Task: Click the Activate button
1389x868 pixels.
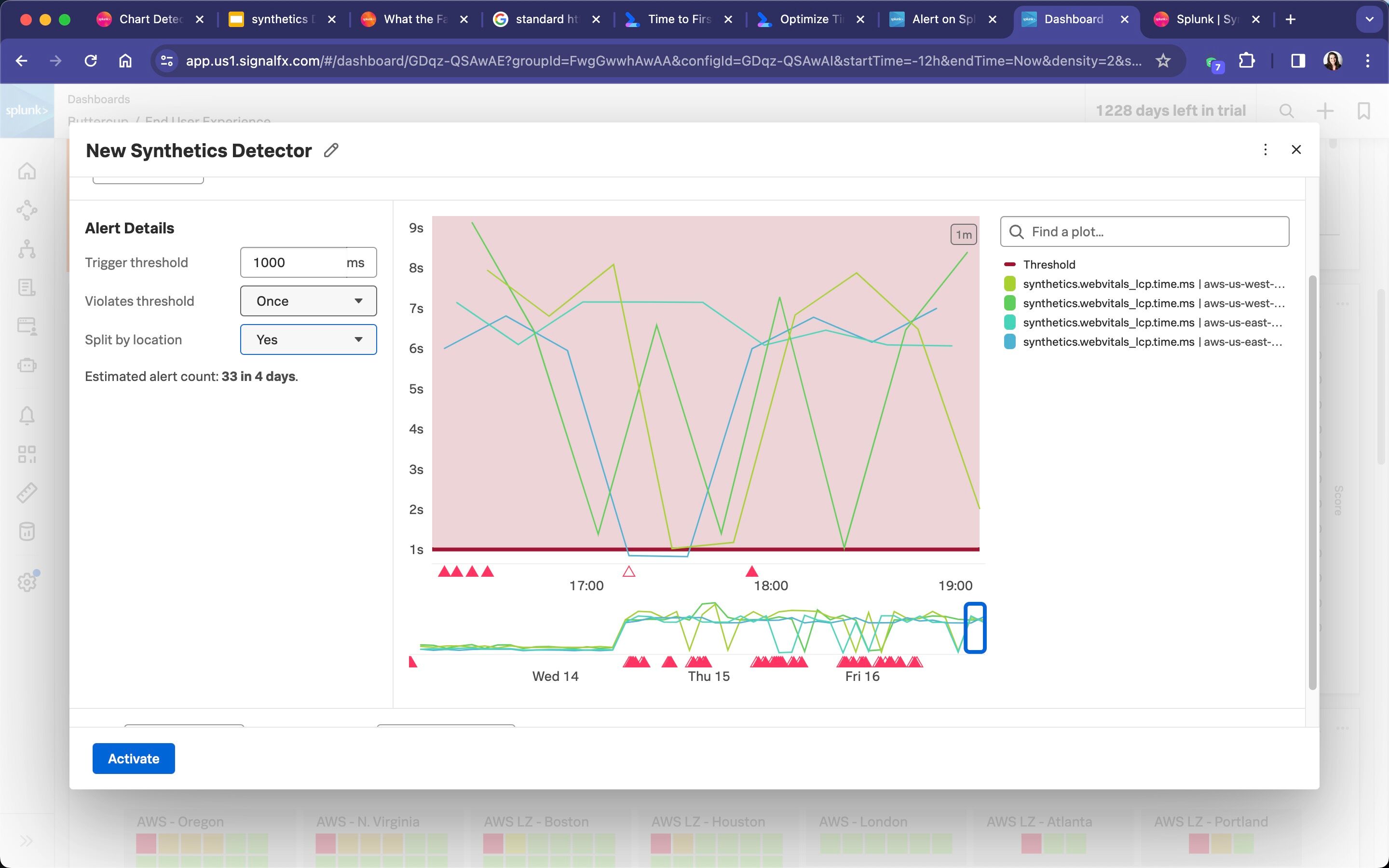Action: [133, 759]
